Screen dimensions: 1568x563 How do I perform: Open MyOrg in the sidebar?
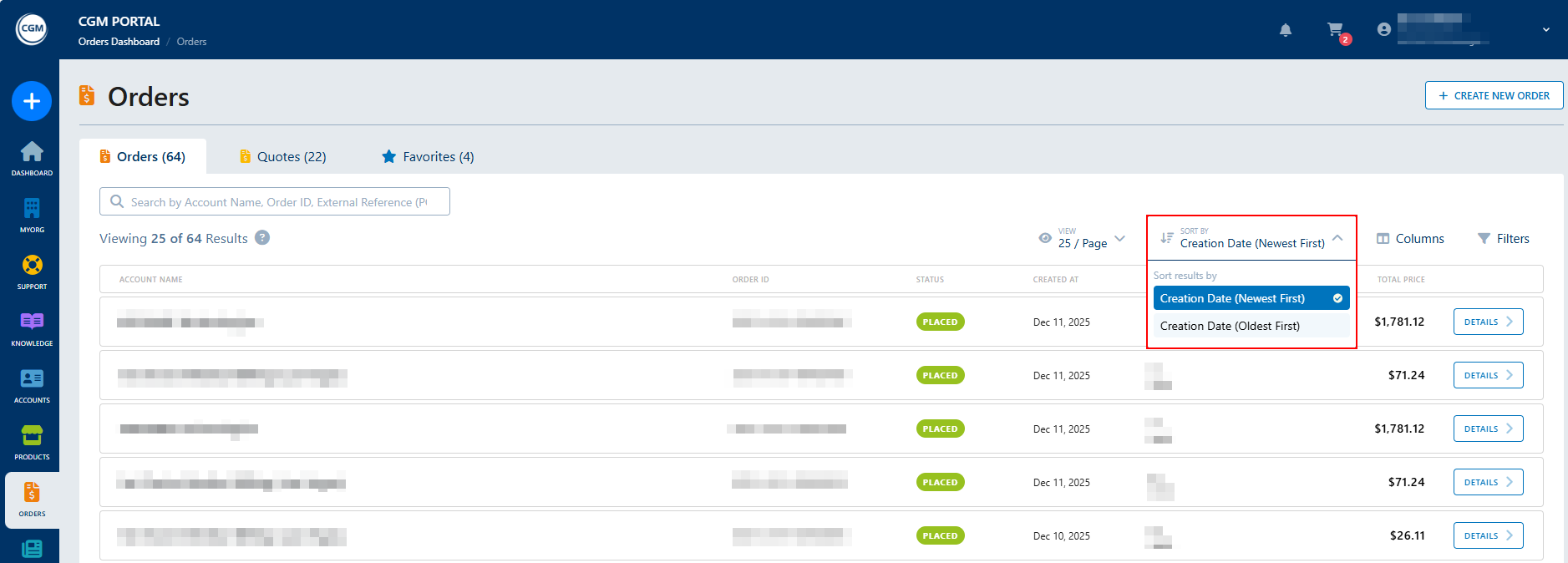32,214
